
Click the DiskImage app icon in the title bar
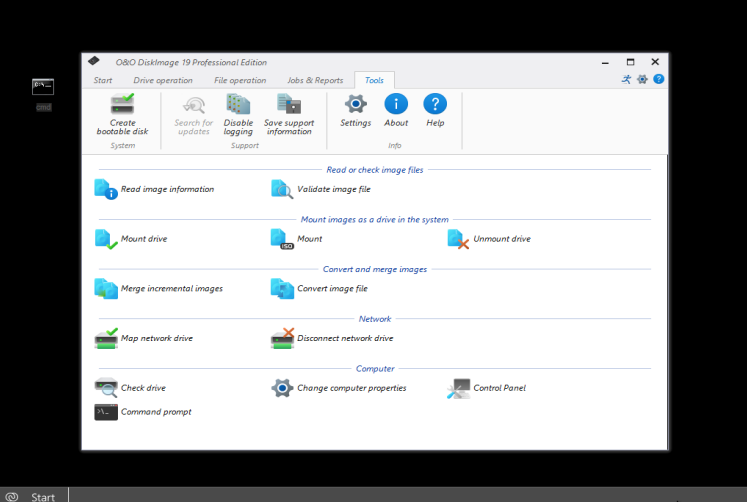(x=94, y=60)
